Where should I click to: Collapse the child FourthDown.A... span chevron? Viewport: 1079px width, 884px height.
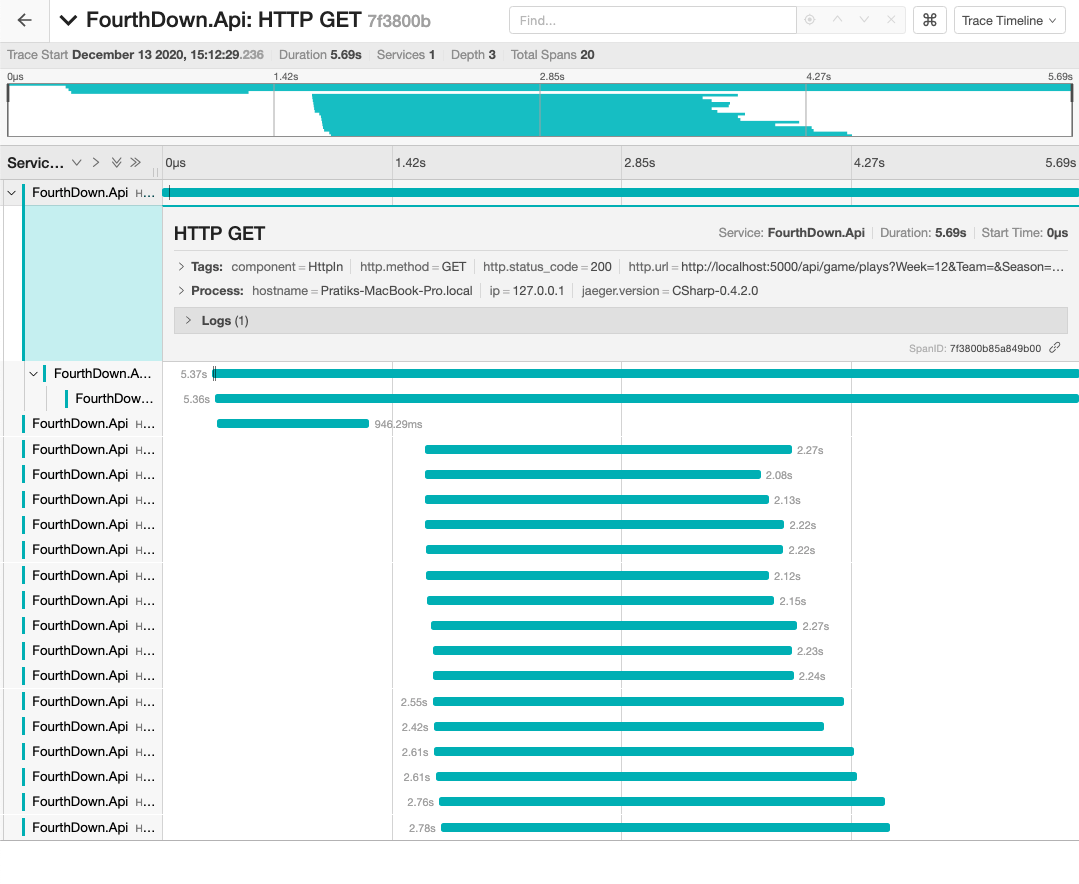(x=33, y=374)
